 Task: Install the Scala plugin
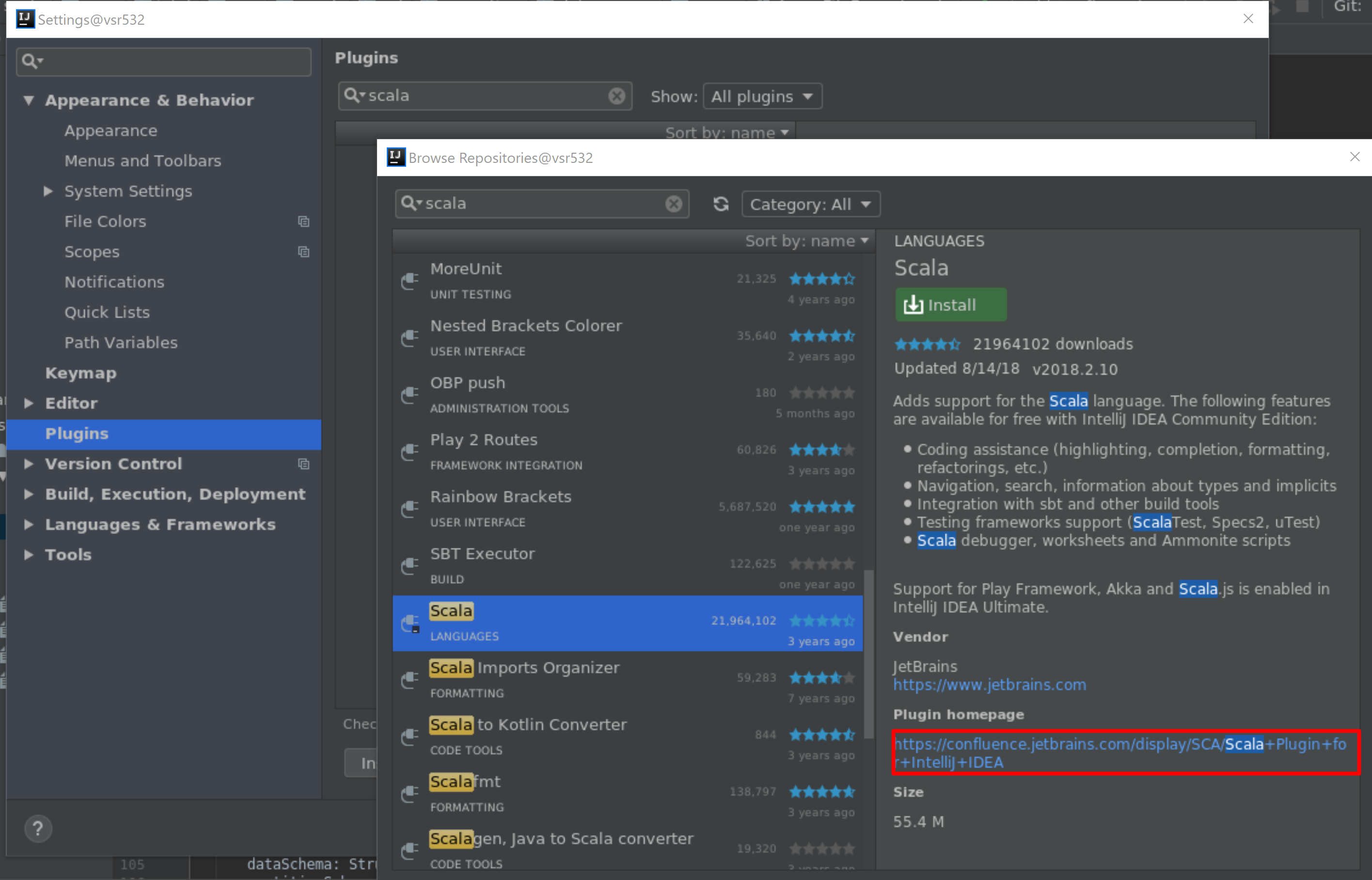point(950,304)
